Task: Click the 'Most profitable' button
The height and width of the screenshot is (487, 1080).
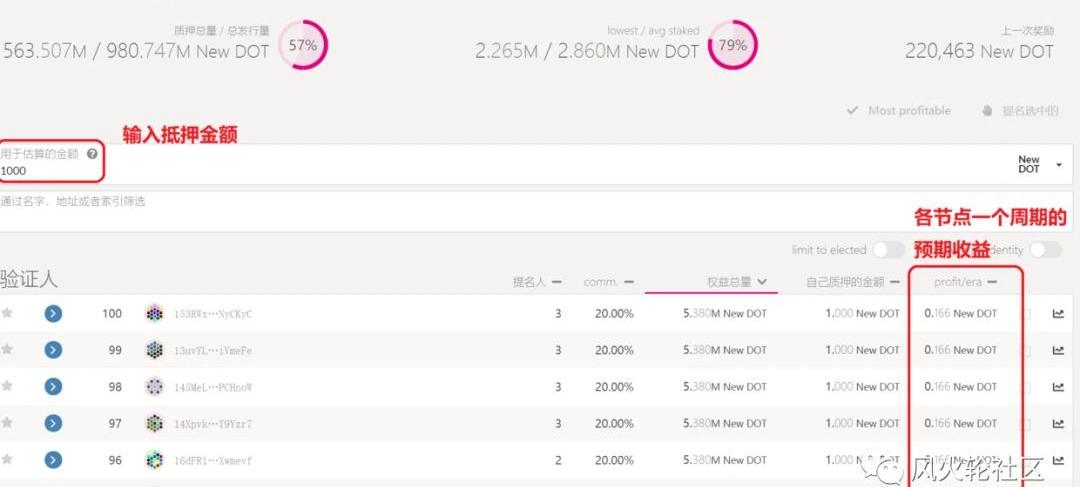Action: (x=898, y=111)
